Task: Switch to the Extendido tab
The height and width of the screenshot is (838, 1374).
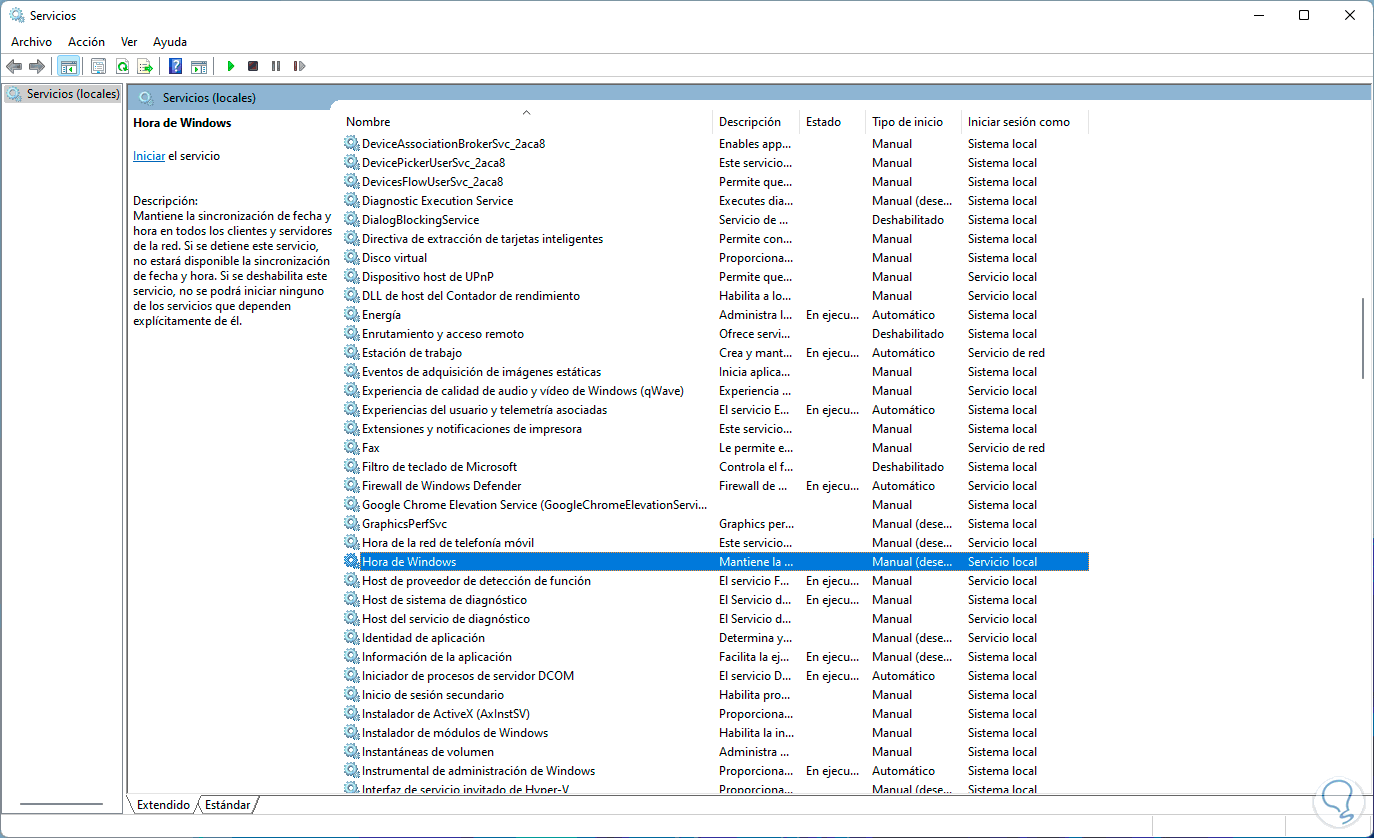Action: click(163, 805)
